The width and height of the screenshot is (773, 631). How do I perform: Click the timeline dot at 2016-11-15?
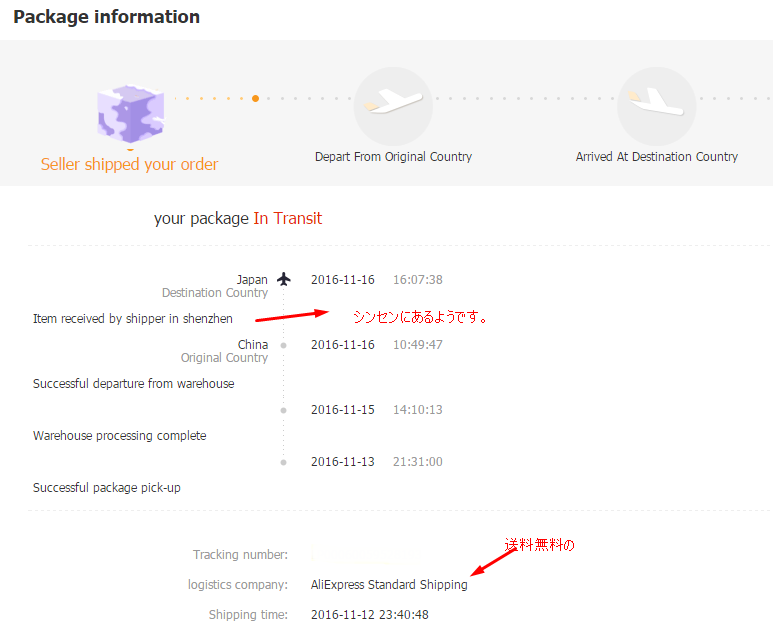click(284, 410)
